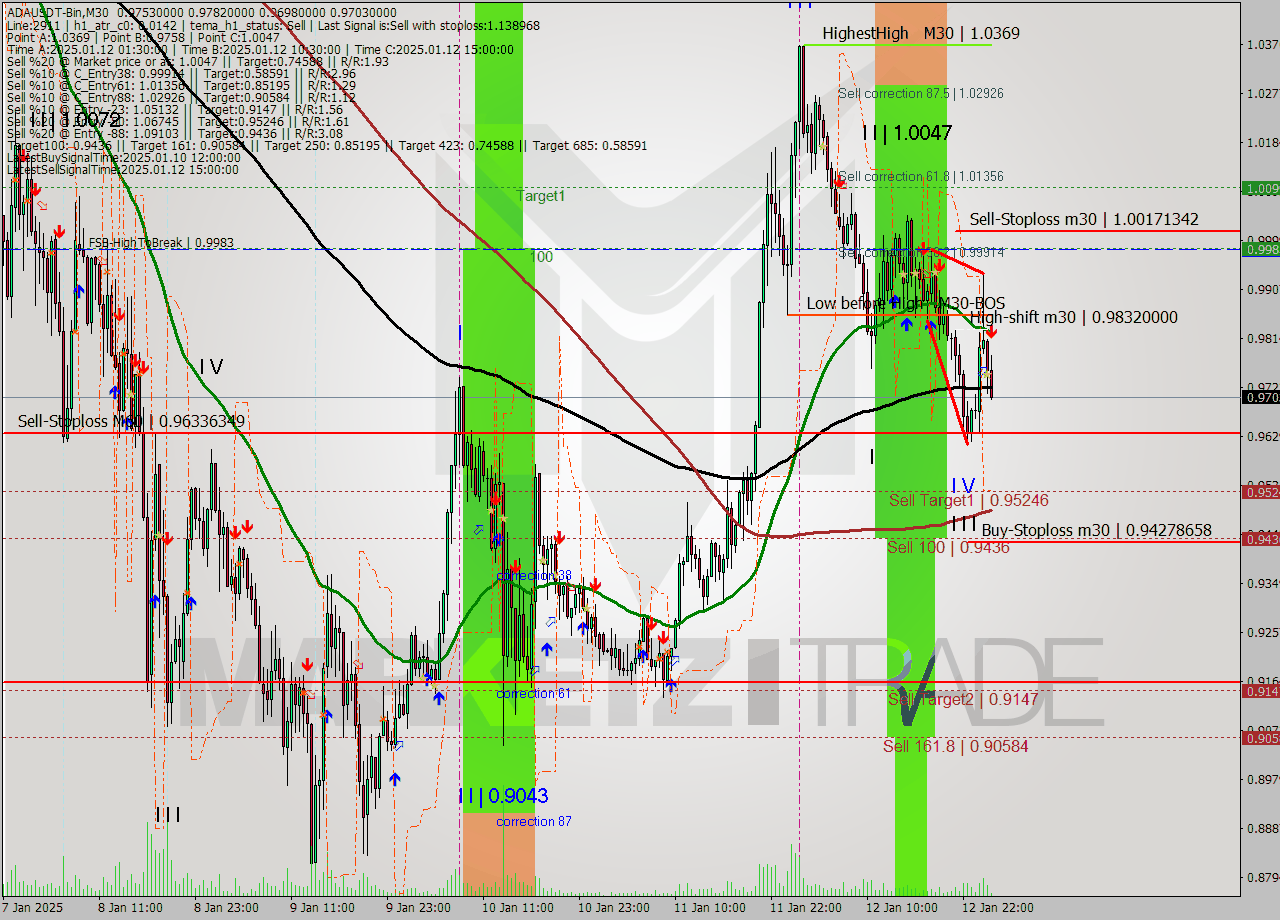The image size is (1280, 920).
Task: Click the red 0.952 price tag on axis
Action: [x=1260, y=491]
